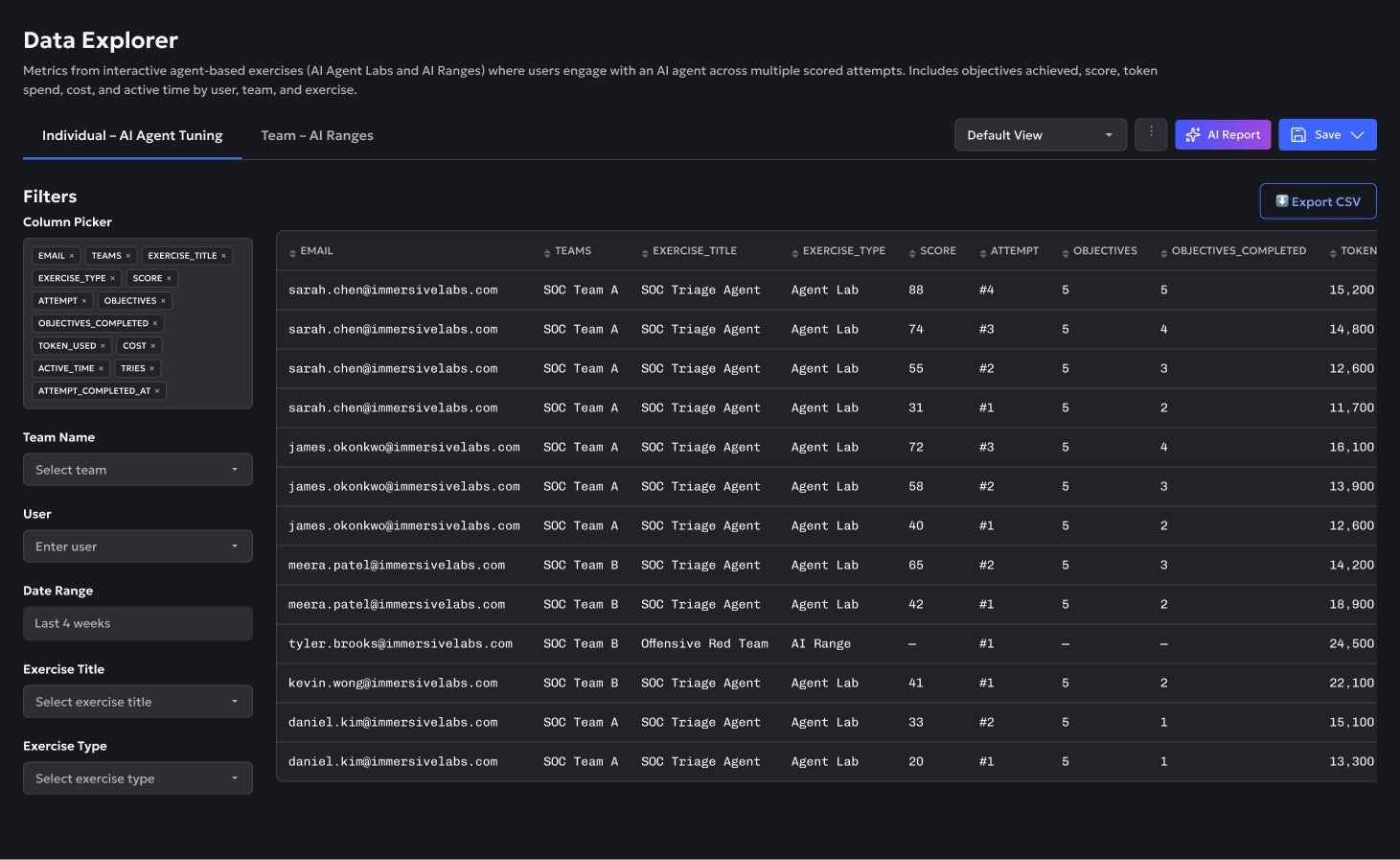The image size is (1400, 860).
Task: Click kevin.wong@immersivelabs.com email cell
Action: point(393,684)
